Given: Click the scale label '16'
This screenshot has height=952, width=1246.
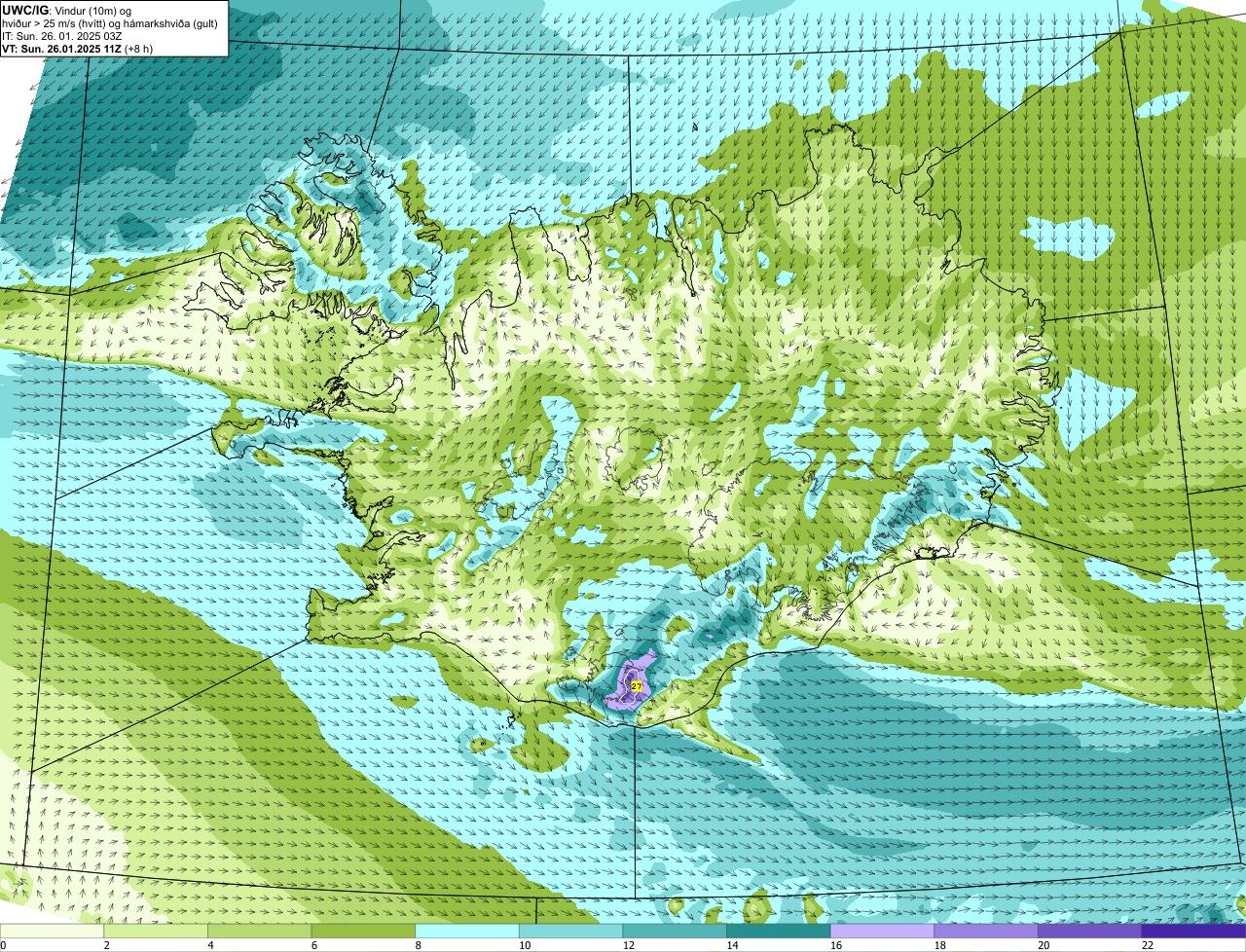Looking at the screenshot, I should (x=836, y=945).
